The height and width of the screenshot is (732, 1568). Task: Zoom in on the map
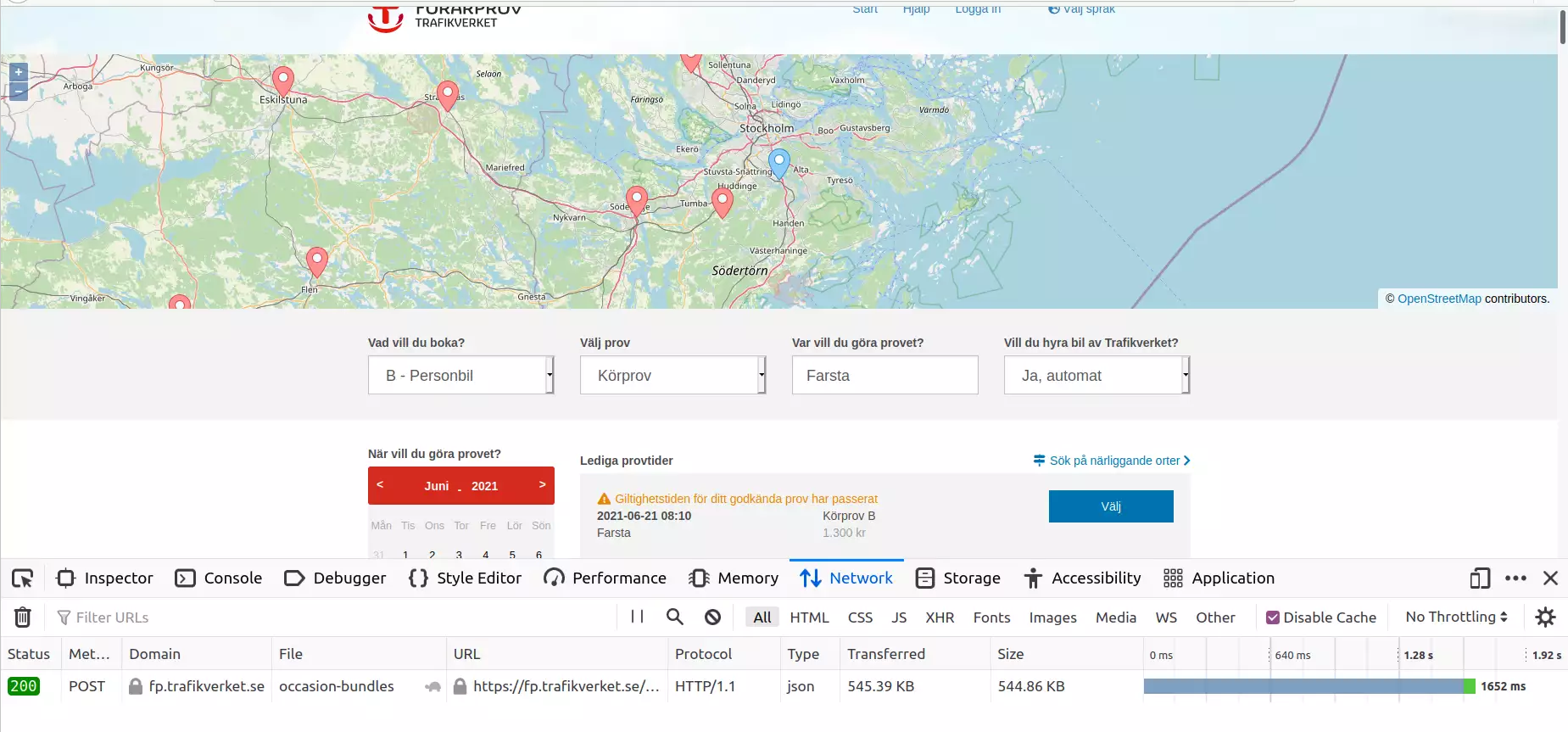[x=19, y=72]
